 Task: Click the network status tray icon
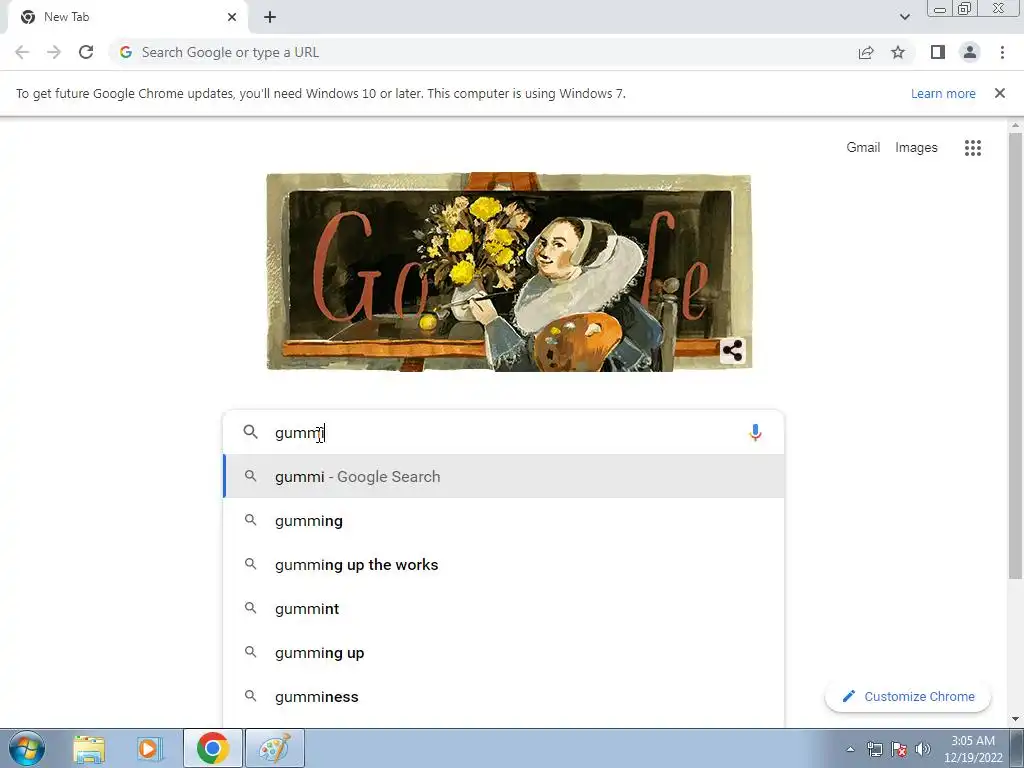pyautogui.click(x=874, y=749)
